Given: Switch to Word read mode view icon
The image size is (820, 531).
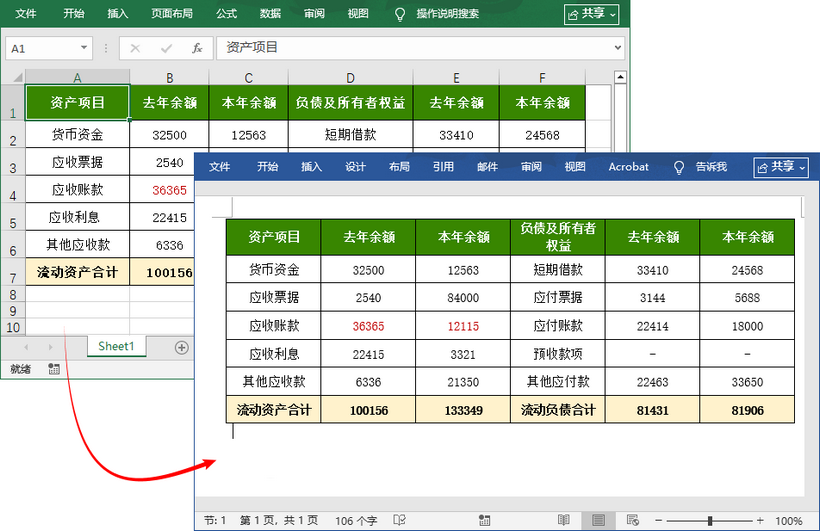Looking at the screenshot, I should pos(564,520).
